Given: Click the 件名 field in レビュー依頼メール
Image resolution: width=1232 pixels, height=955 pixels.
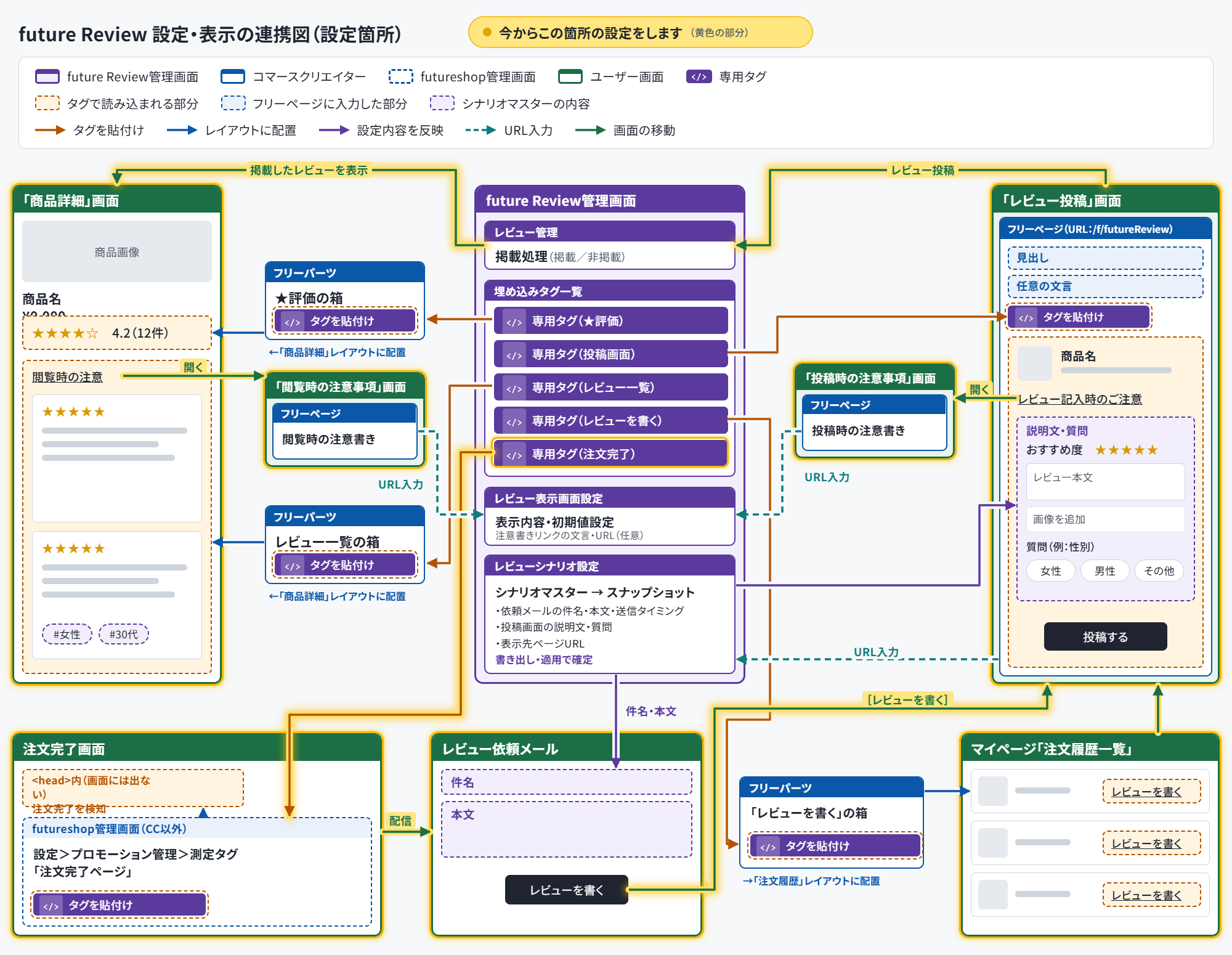Looking at the screenshot, I should 567,782.
